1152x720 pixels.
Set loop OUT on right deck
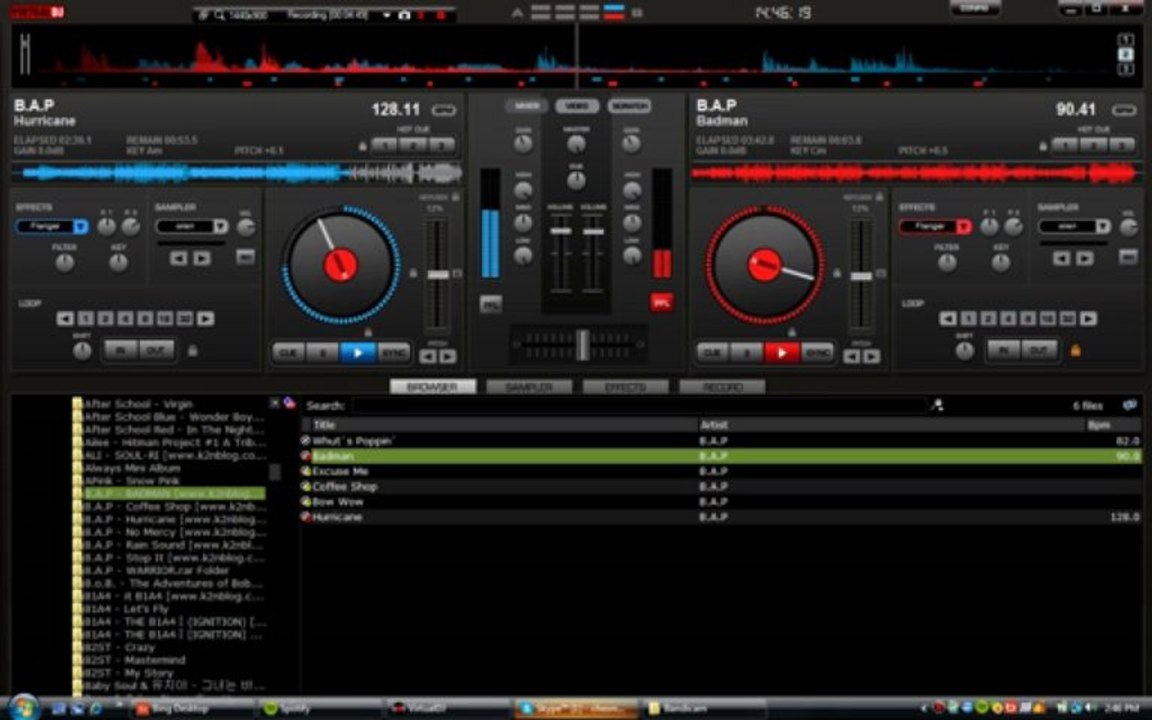click(x=1038, y=350)
